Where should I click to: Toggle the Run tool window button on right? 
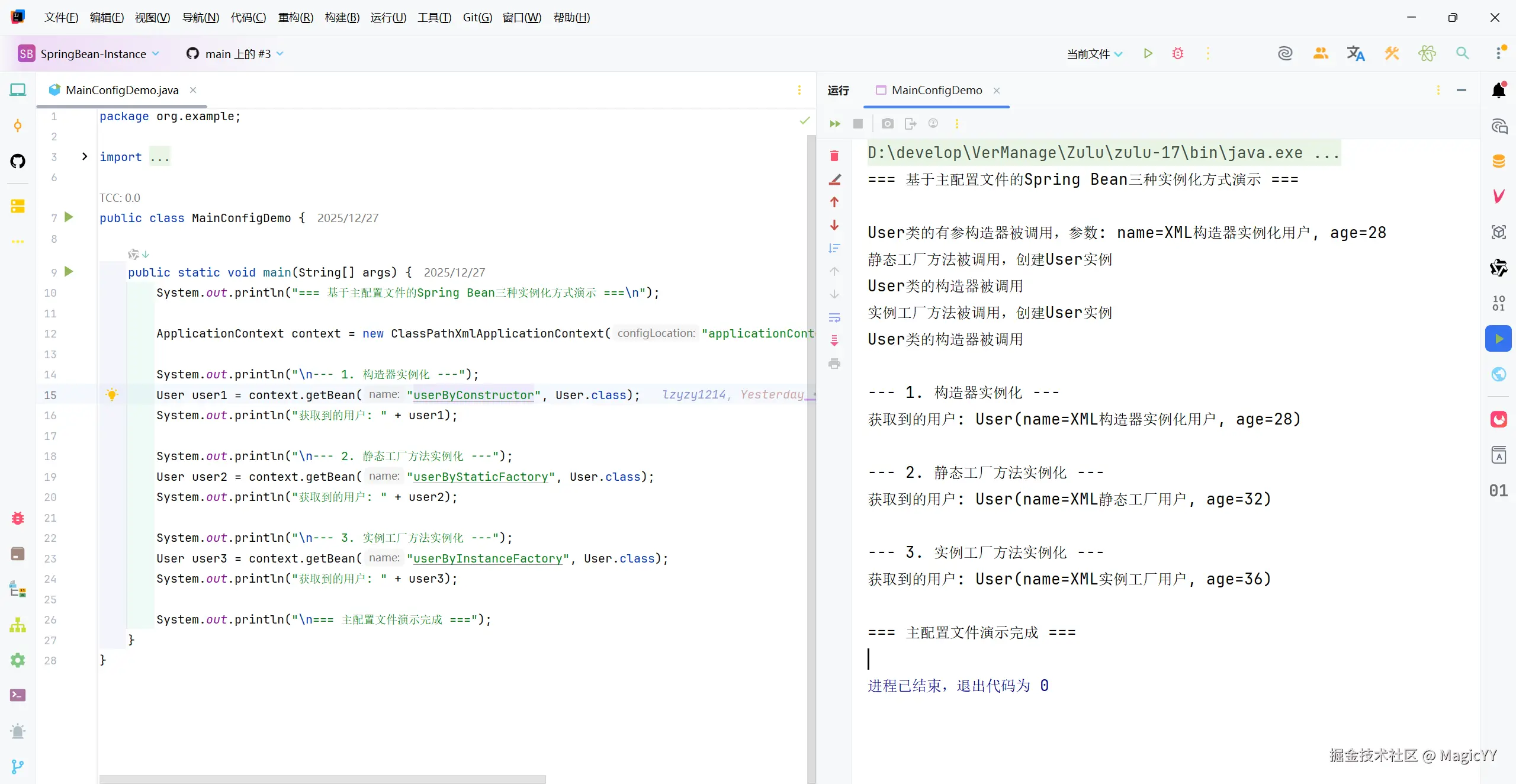(1498, 339)
